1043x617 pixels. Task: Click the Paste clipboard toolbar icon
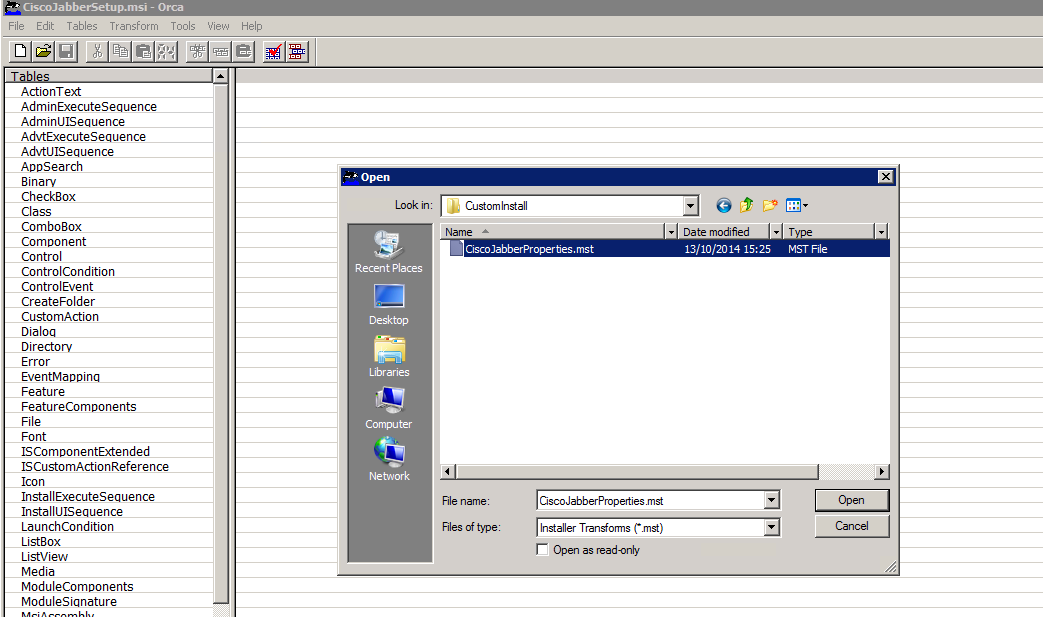point(143,51)
